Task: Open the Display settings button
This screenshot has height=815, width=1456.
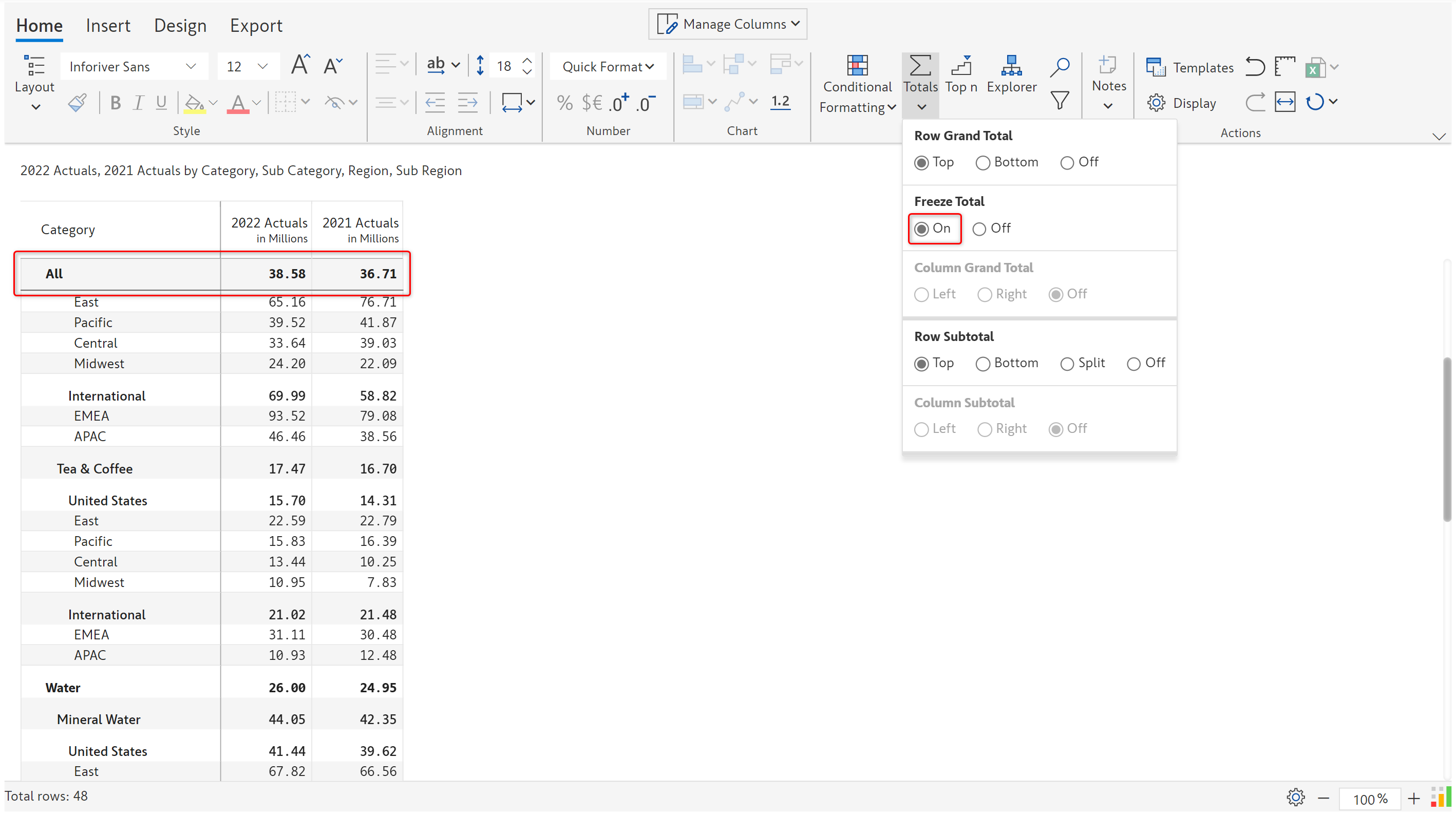Action: 1181,103
